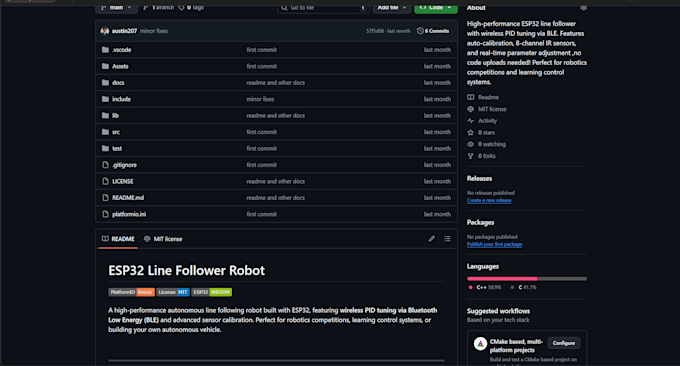
Task: Open austin207 user profile link
Action: click(124, 31)
